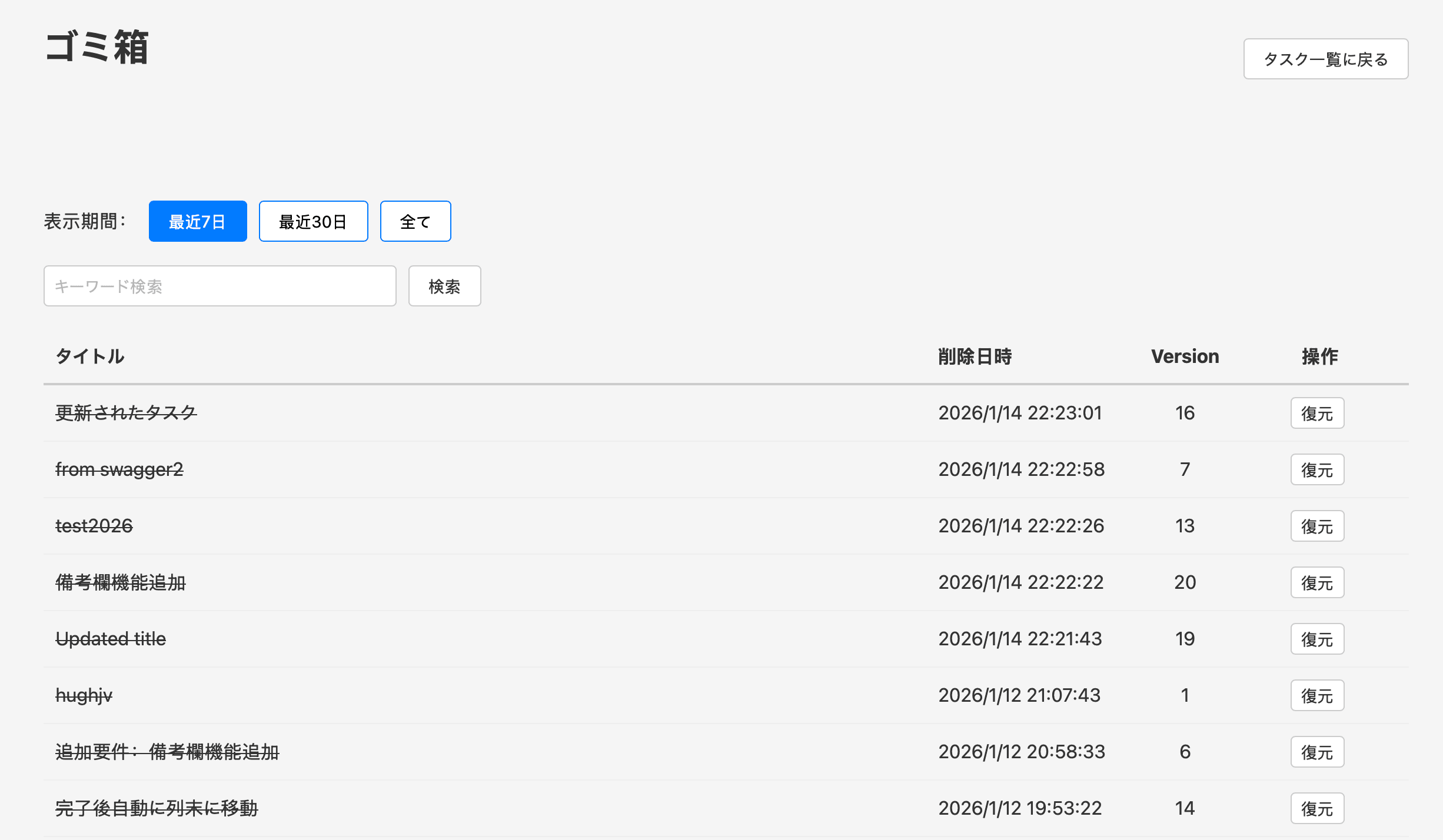The height and width of the screenshot is (840, 1443).
Task: Restore the from swagger2 task
Action: point(1316,470)
